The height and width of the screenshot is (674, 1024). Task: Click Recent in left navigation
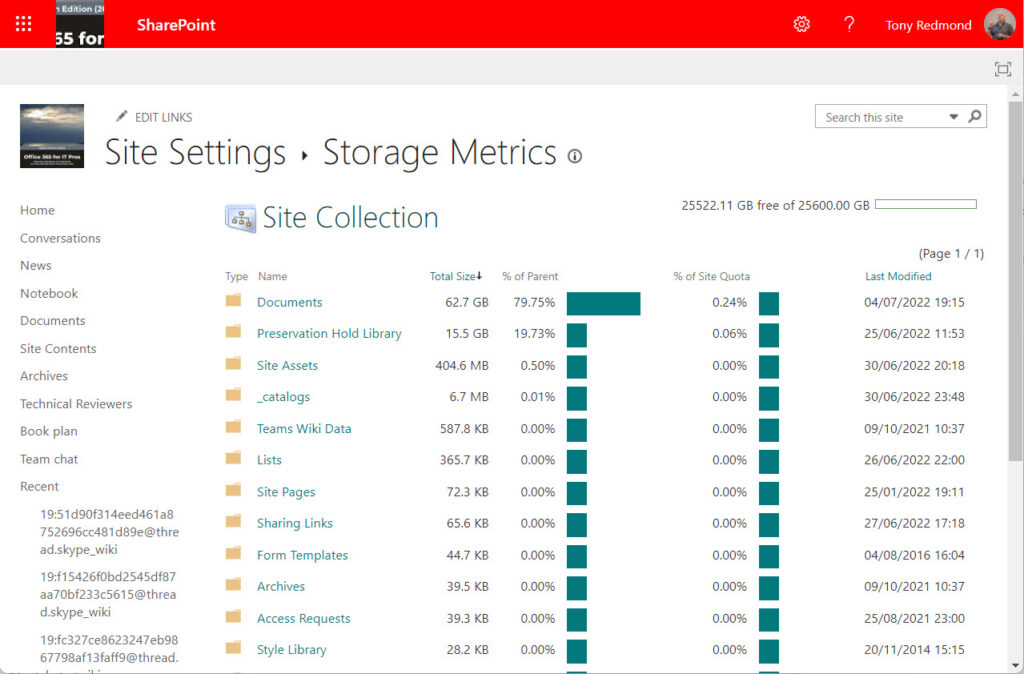(x=39, y=487)
